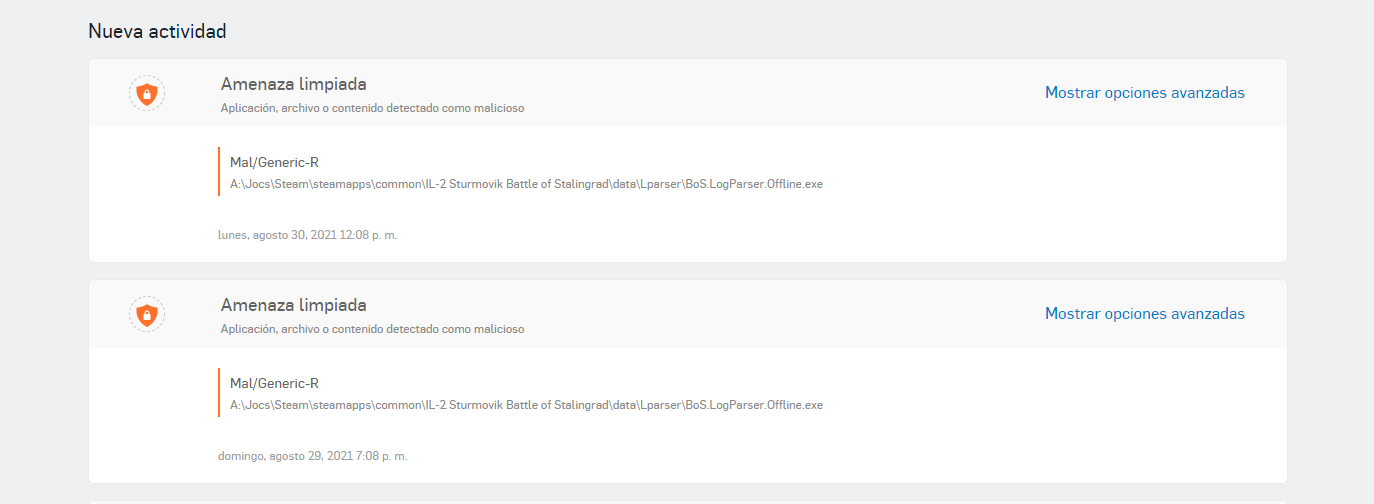The width and height of the screenshot is (1374, 504).
Task: Click Mal/Generic-R threat name in the first card
Action: [x=274, y=162]
